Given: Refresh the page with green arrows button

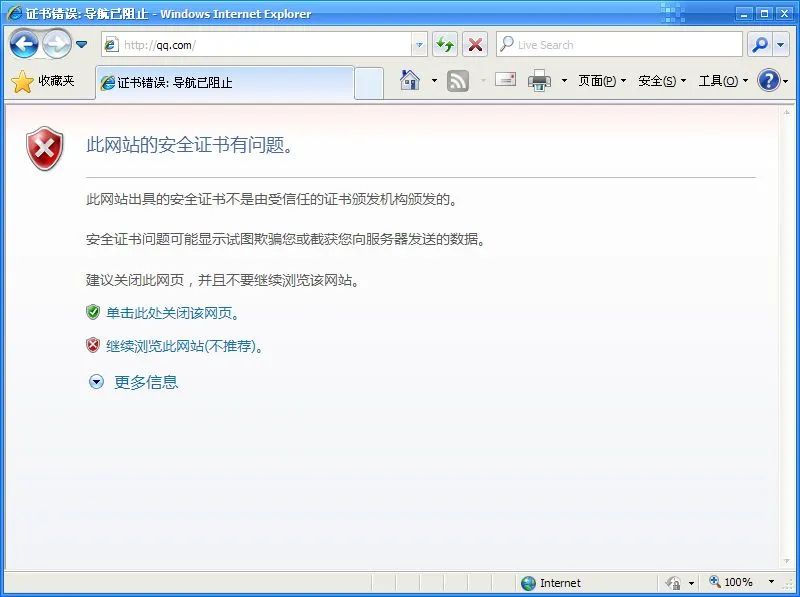Looking at the screenshot, I should pyautogui.click(x=445, y=45).
